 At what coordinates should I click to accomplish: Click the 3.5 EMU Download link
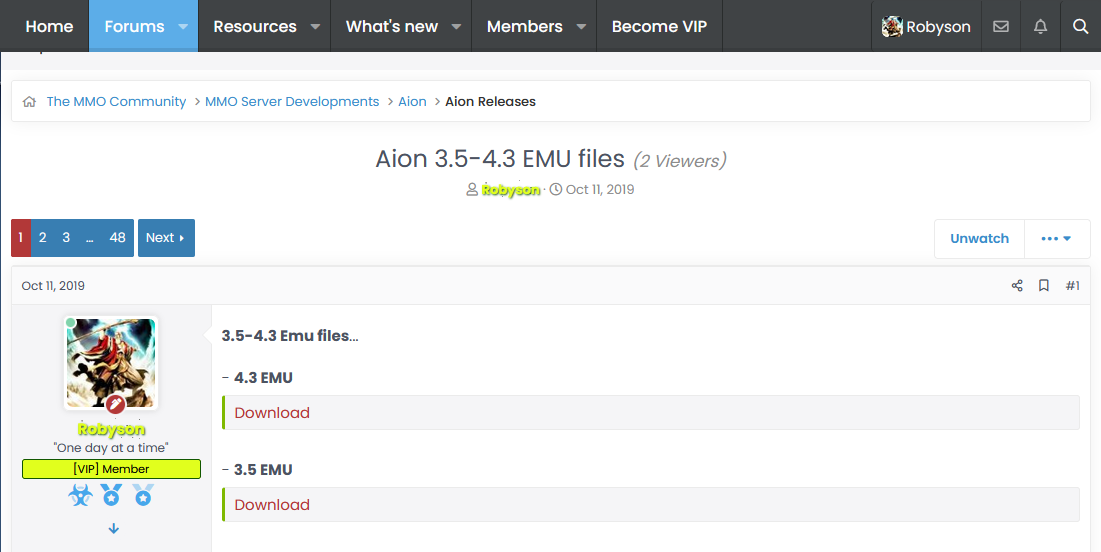pyautogui.click(x=272, y=505)
